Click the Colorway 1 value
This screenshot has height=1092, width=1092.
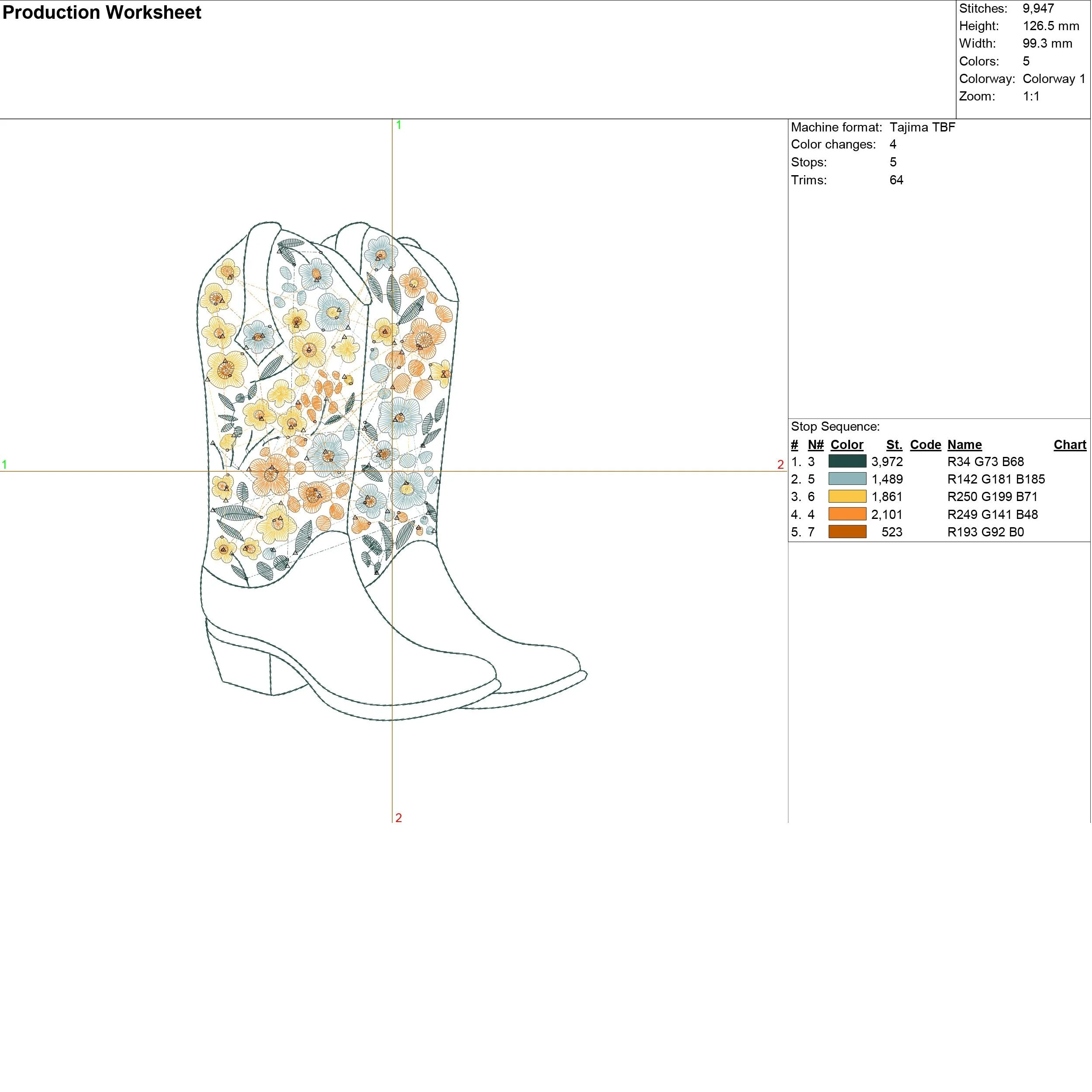click(x=1054, y=79)
